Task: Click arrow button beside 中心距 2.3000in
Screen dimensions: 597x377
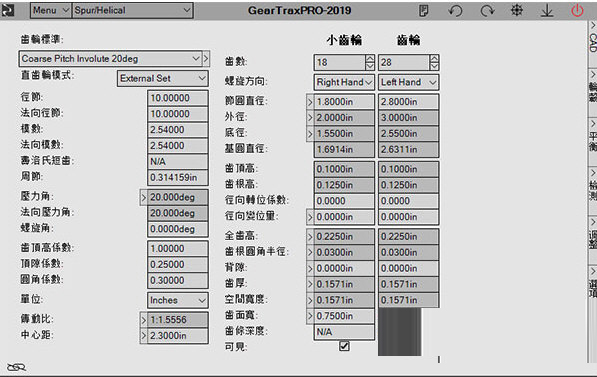Action: point(144,336)
